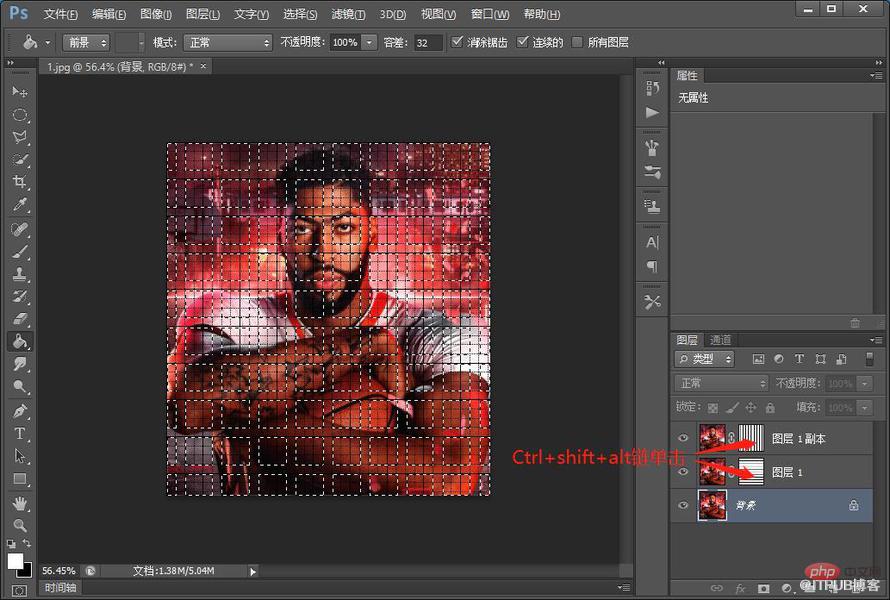Enable the all layers checkbox
The image size is (890, 600).
[x=577, y=42]
